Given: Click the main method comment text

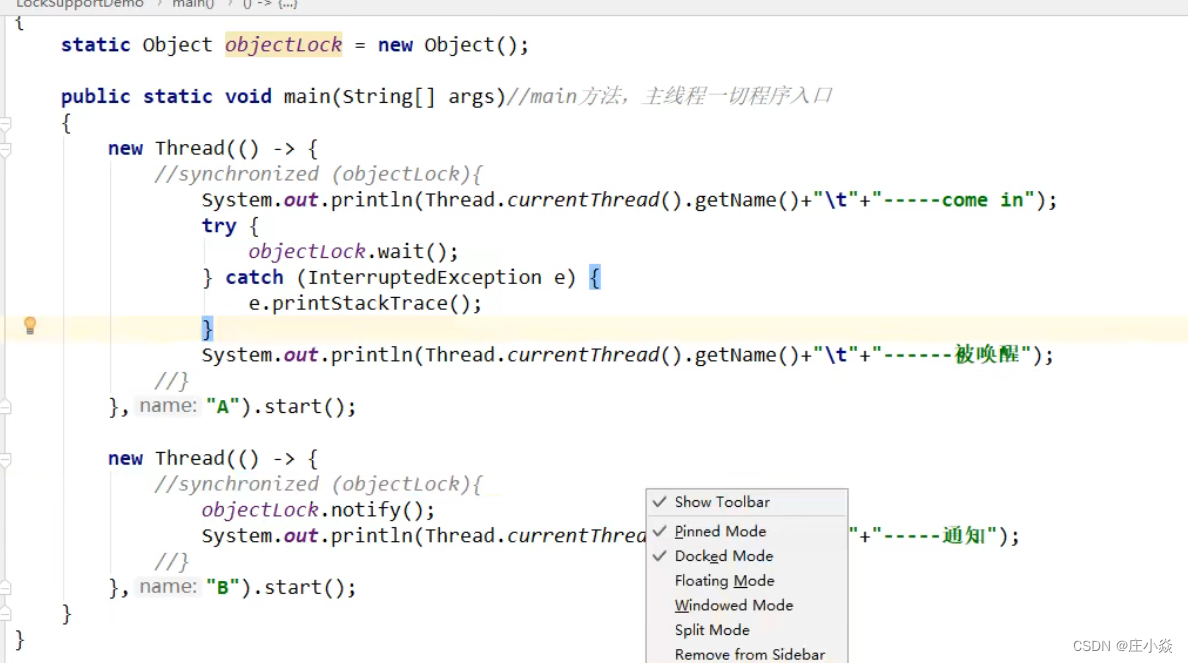Looking at the screenshot, I should (669, 96).
